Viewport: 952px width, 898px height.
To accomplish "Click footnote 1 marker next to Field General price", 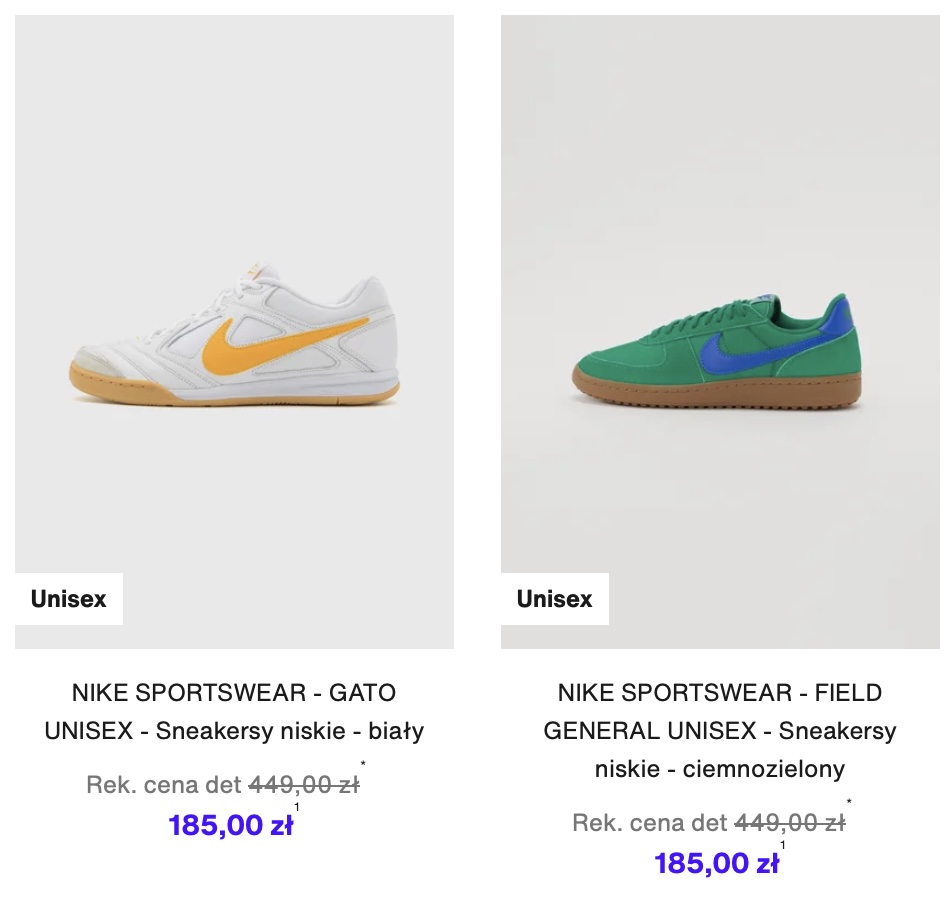I will tap(783, 845).
